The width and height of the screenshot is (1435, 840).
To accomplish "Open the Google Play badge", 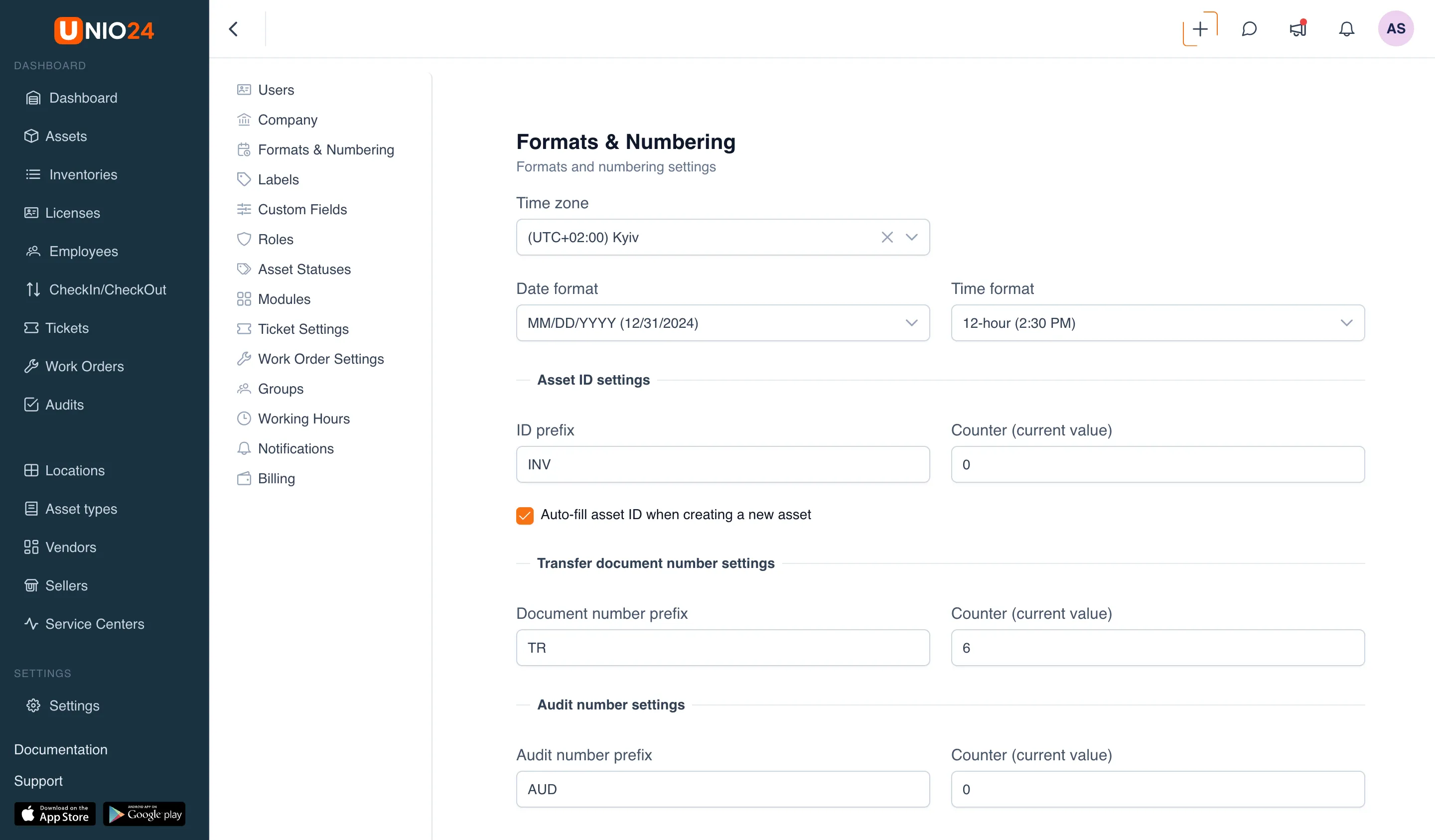I will 144,815.
